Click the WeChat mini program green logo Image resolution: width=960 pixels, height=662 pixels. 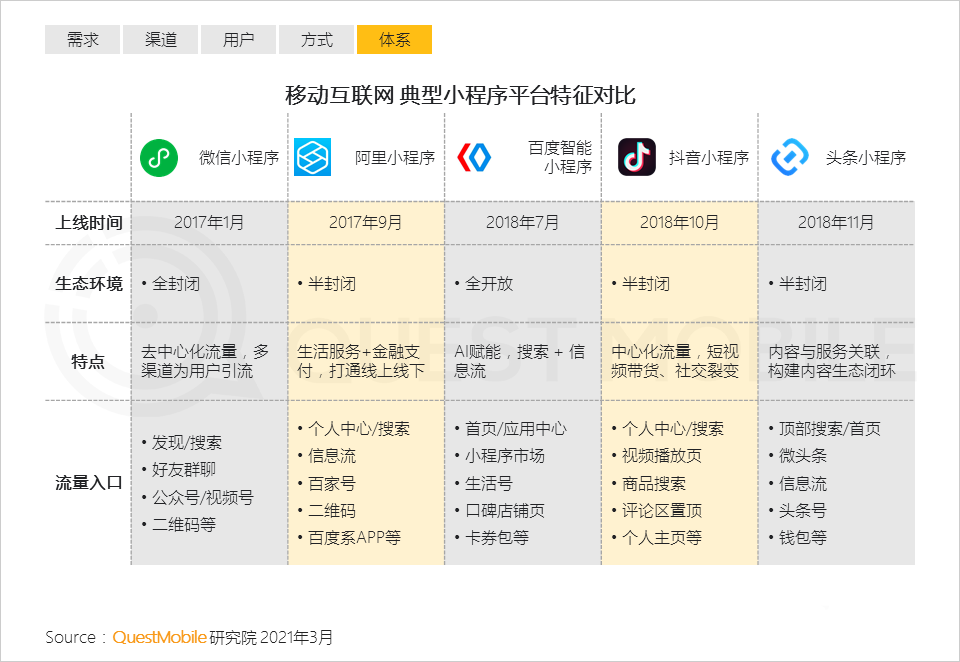[x=159, y=158]
